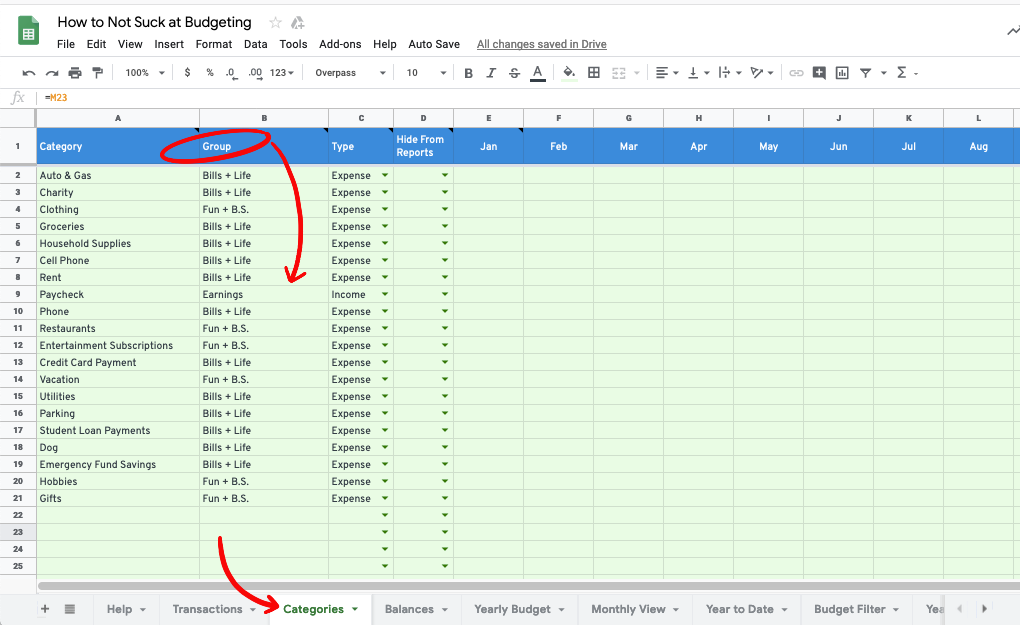
Task: Open the text wrapping options
Action: [x=729, y=73]
